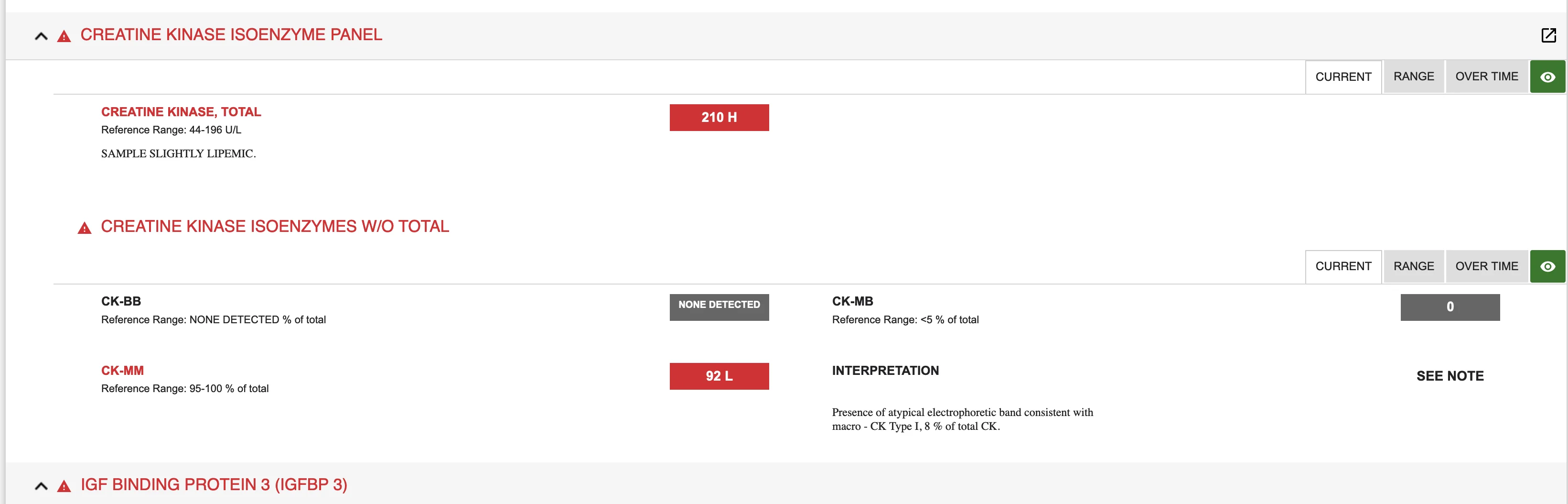
Task: Select RANGE tab in the top panel
Action: [1413, 77]
